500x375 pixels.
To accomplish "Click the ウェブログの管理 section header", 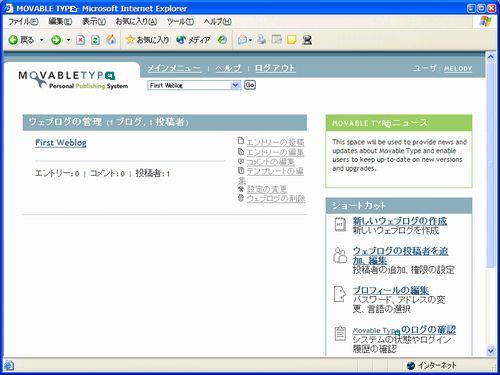I will pyautogui.click(x=165, y=122).
